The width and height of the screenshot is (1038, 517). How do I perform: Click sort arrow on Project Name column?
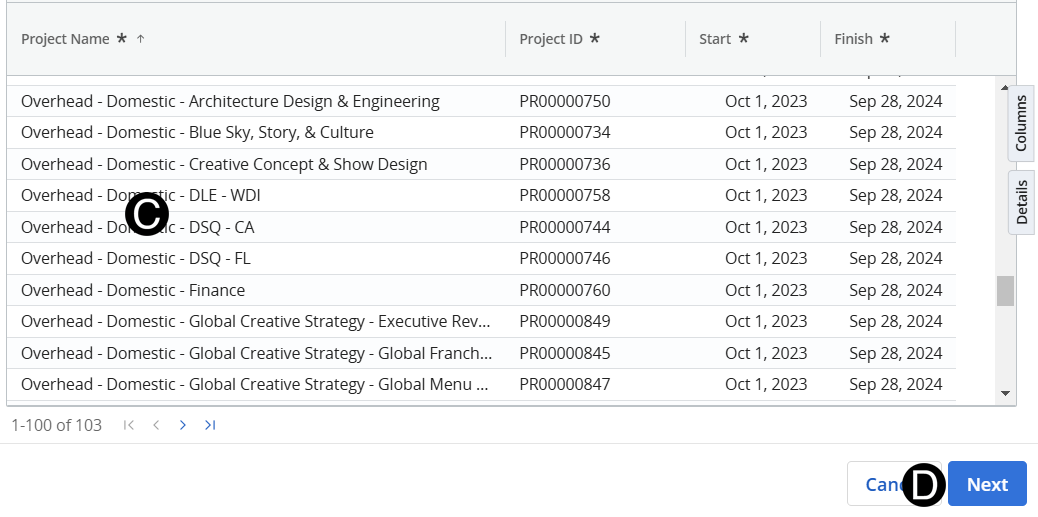click(140, 39)
